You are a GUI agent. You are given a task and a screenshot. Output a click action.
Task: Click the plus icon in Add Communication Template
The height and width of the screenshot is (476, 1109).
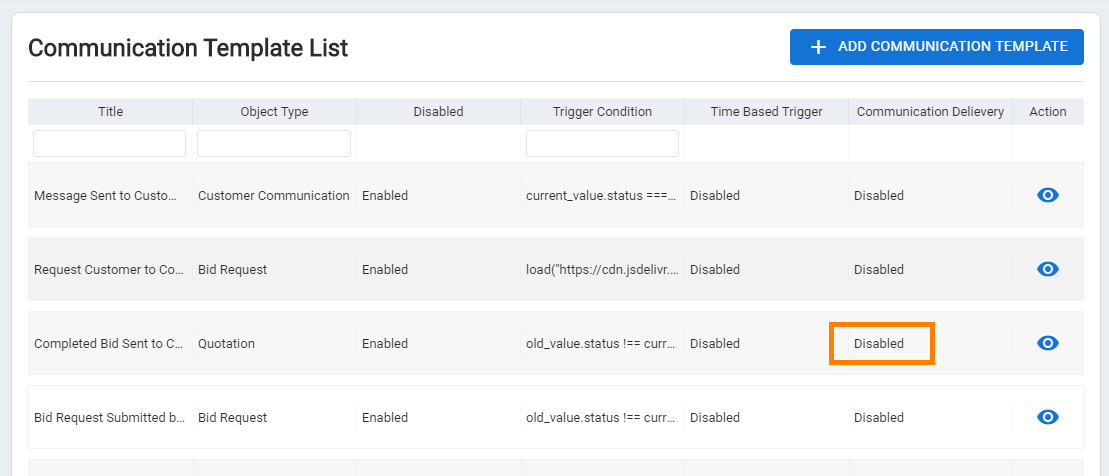(818, 47)
